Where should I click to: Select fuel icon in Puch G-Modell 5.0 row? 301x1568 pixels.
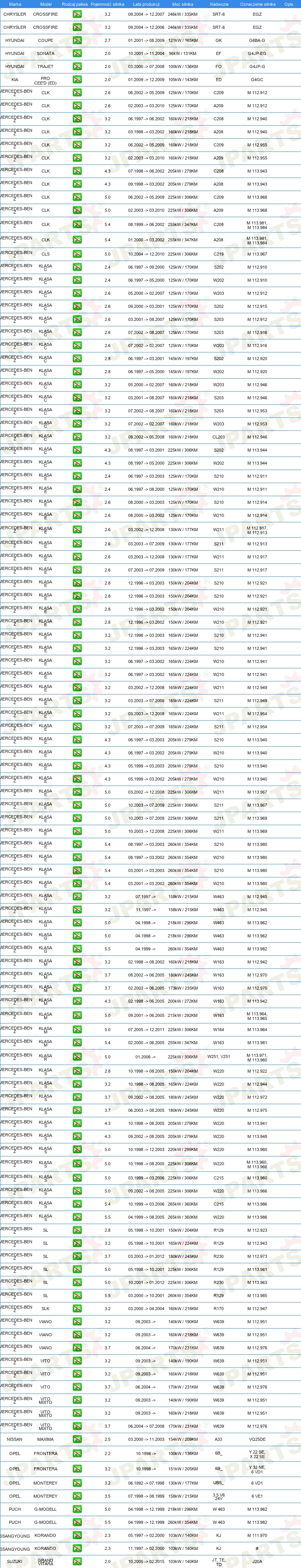coord(77,1509)
